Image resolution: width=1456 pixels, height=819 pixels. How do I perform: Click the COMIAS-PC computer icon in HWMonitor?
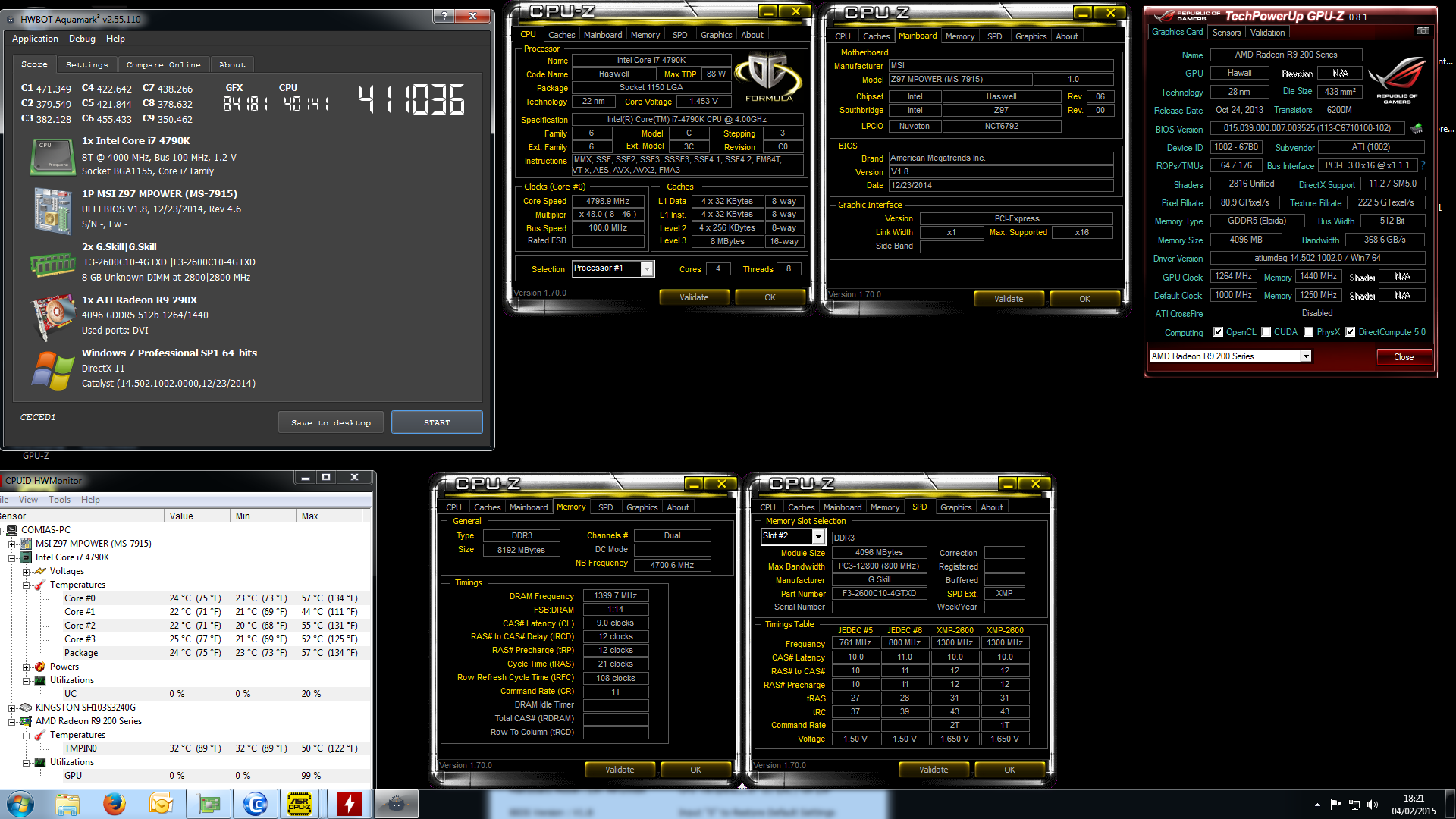(x=12, y=530)
